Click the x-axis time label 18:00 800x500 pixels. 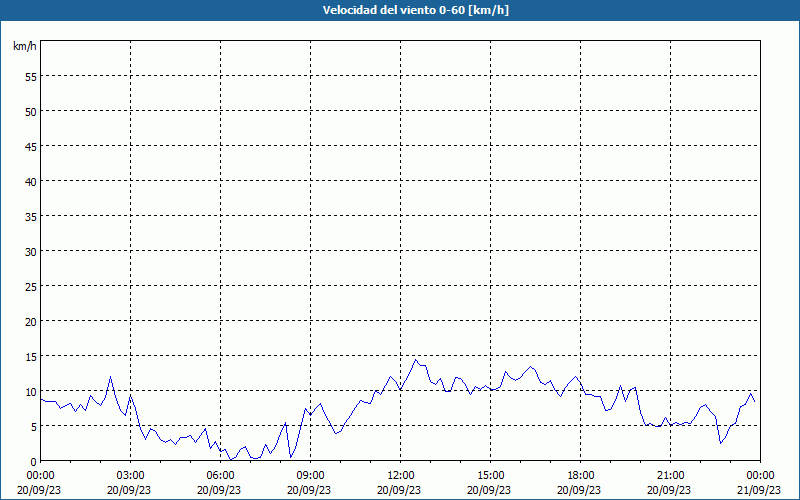point(581,476)
